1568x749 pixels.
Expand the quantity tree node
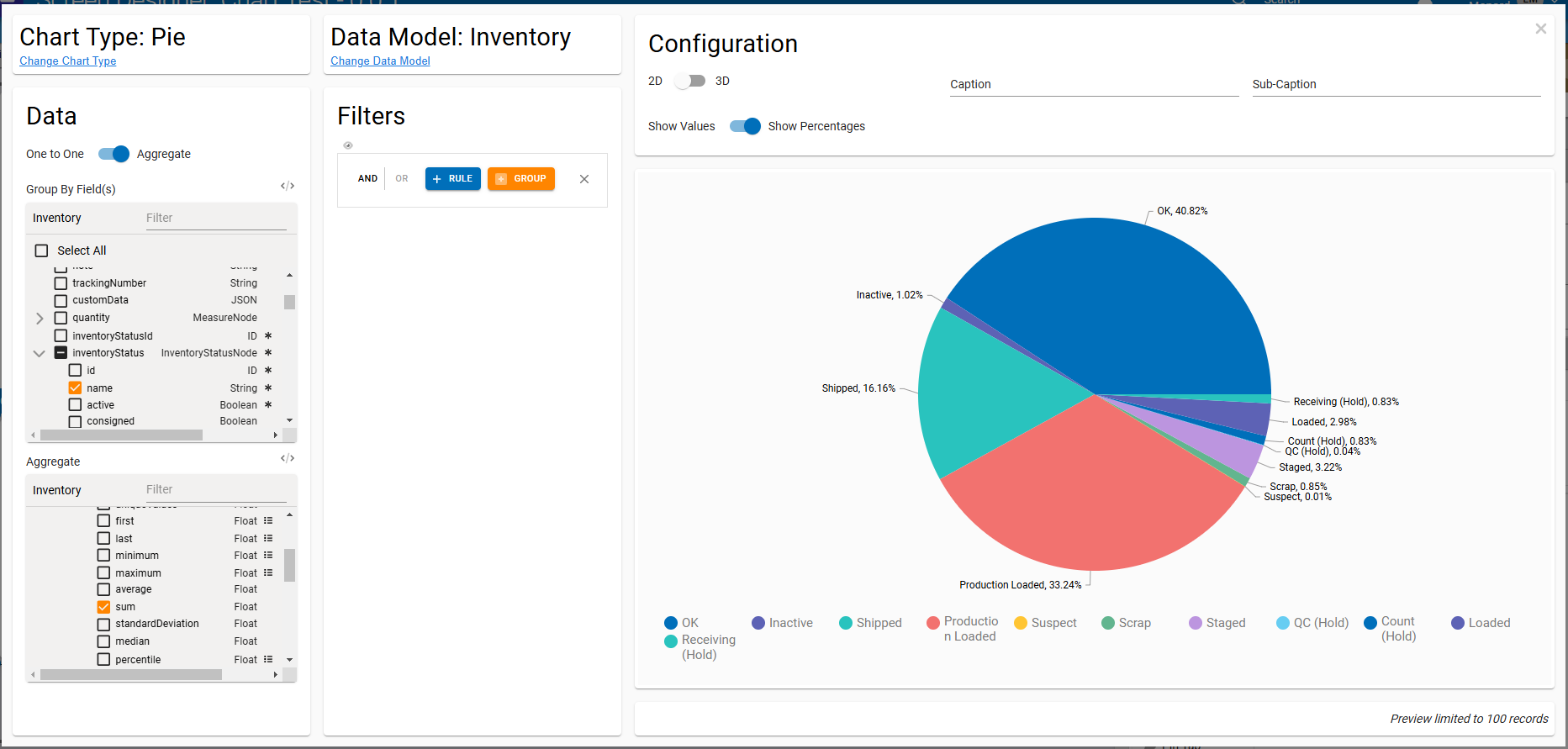(x=40, y=318)
